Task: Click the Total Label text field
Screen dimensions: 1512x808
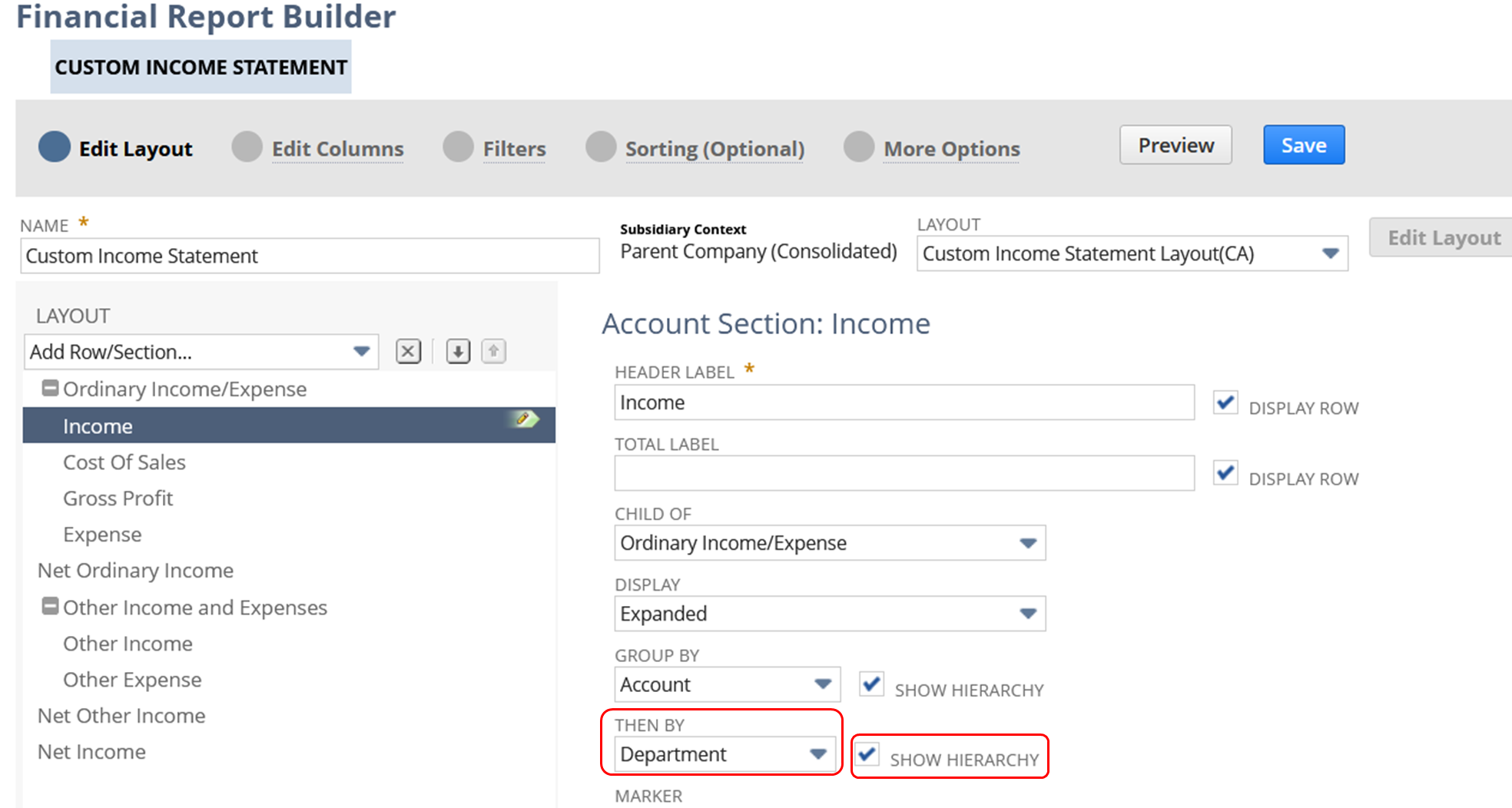Action: click(904, 473)
